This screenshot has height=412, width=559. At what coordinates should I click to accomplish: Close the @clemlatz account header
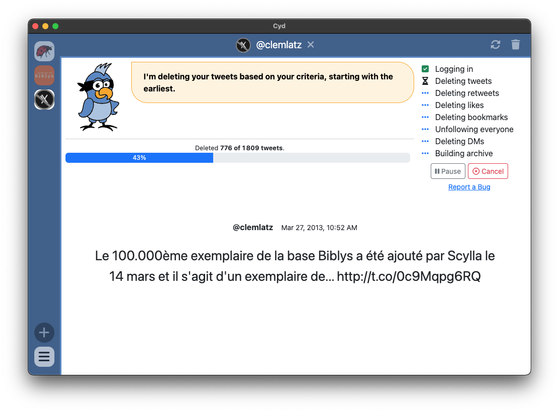click(x=311, y=45)
